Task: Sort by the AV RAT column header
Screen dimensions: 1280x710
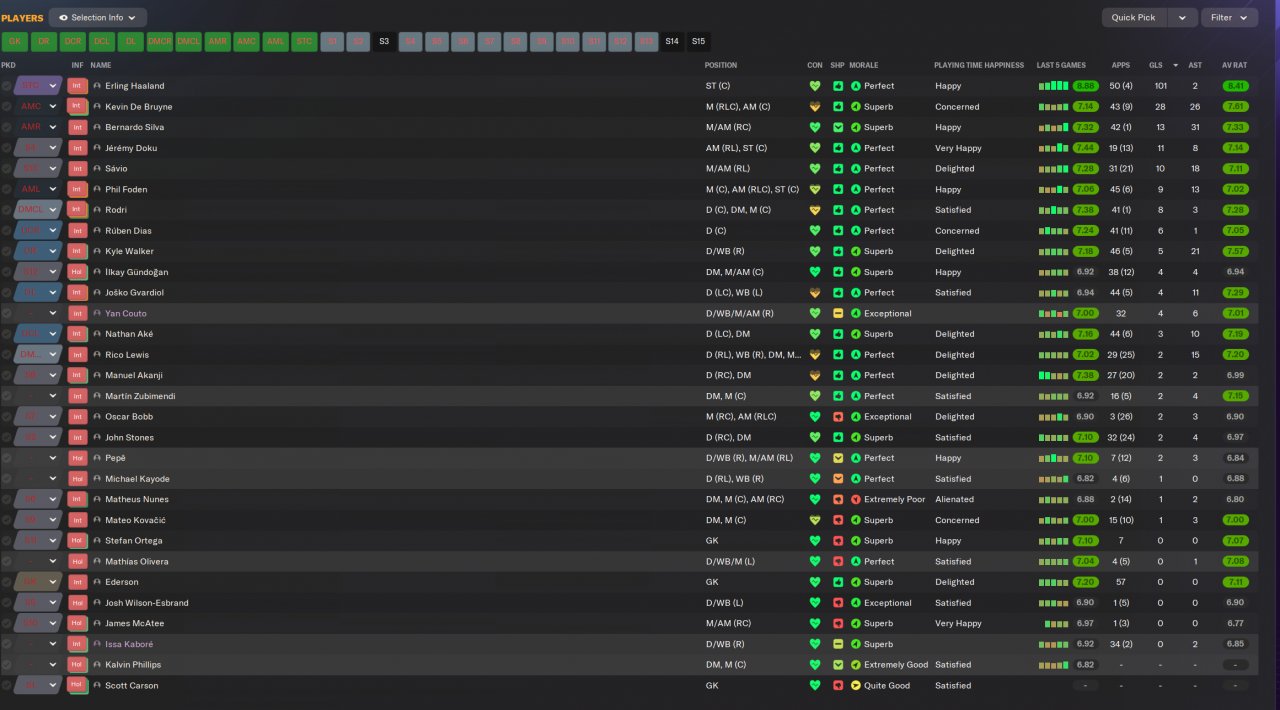Action: [x=1234, y=65]
